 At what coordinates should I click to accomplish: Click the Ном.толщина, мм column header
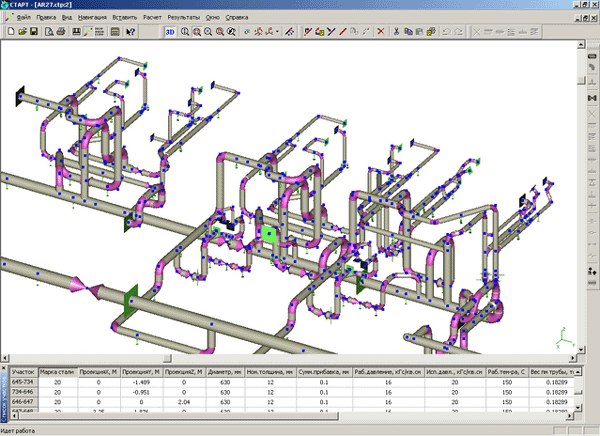[271, 372]
